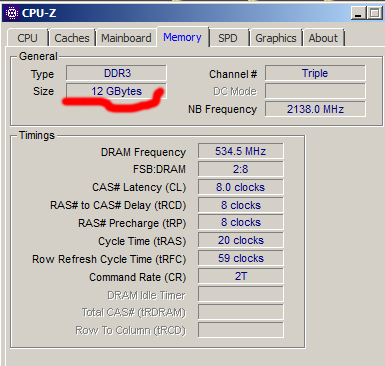This screenshot has width=385, height=366.
Task: Click the tRCD 8 clocks value
Action: point(241,205)
